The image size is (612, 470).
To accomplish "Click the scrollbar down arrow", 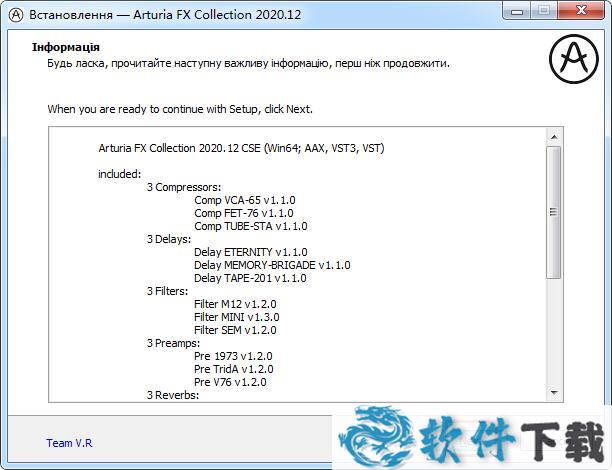I will pyautogui.click(x=554, y=392).
